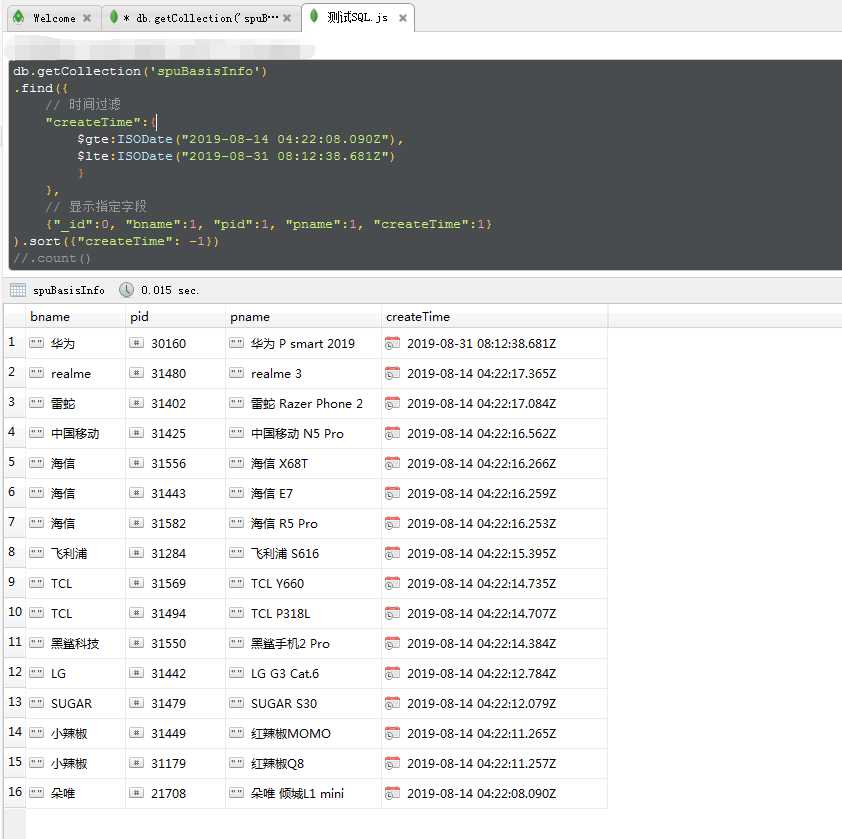Click the spuBasisInfo result label
This screenshot has width=842, height=839.
pos(69,291)
